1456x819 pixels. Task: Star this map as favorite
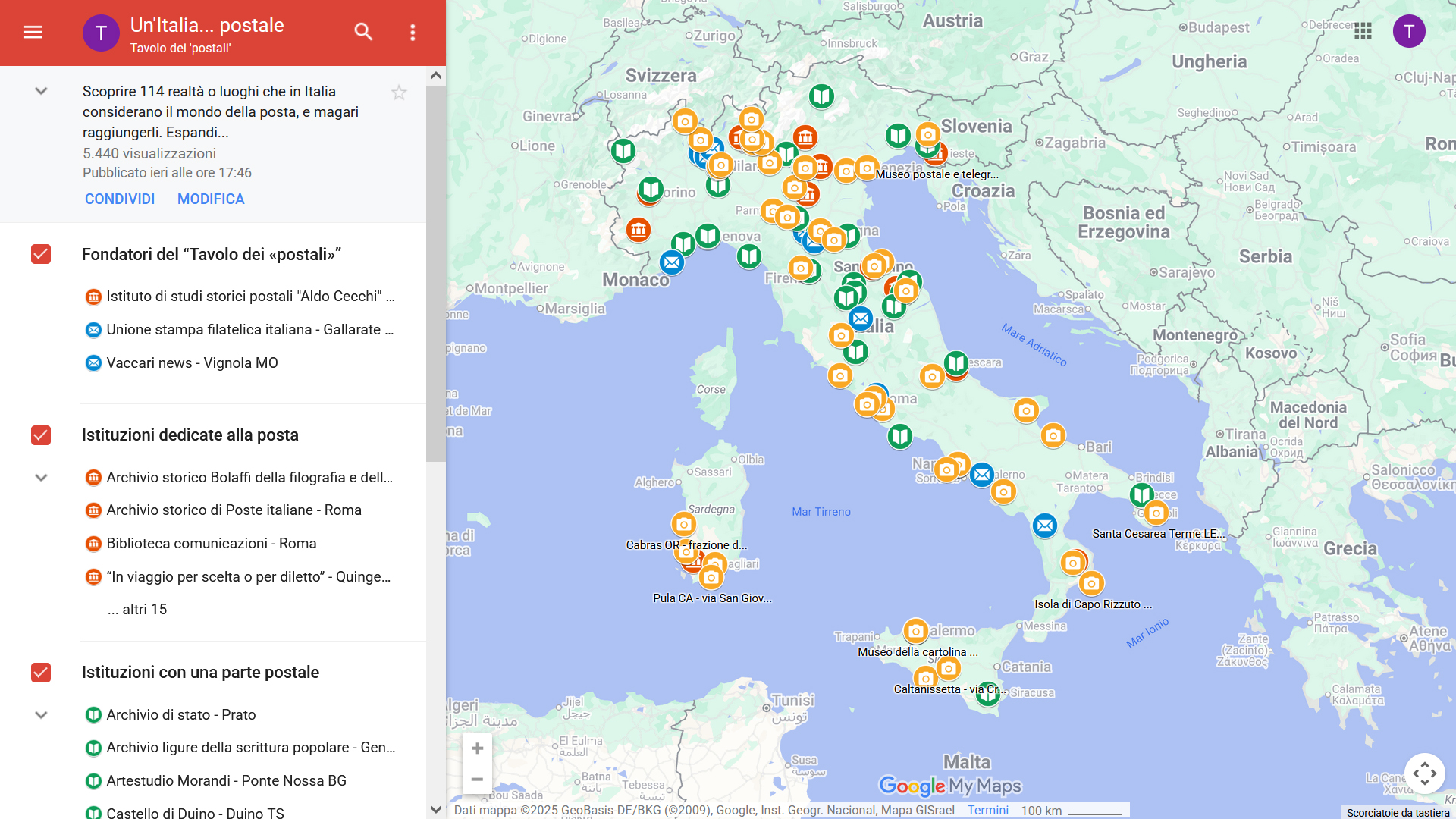pyautogui.click(x=399, y=93)
